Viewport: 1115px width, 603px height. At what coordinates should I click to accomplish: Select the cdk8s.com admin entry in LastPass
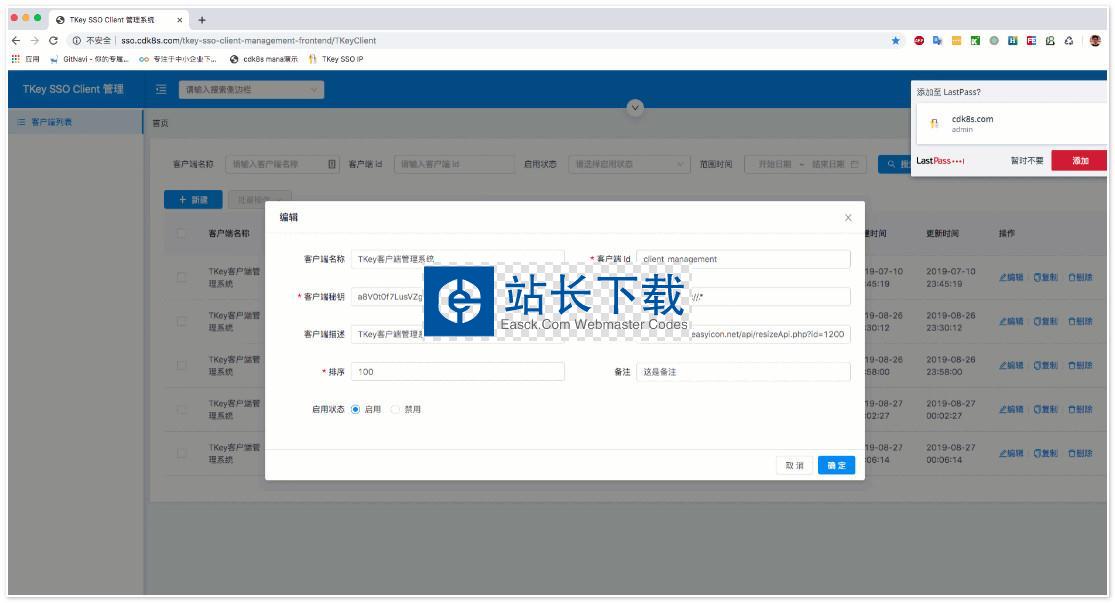[x=1010, y=124]
